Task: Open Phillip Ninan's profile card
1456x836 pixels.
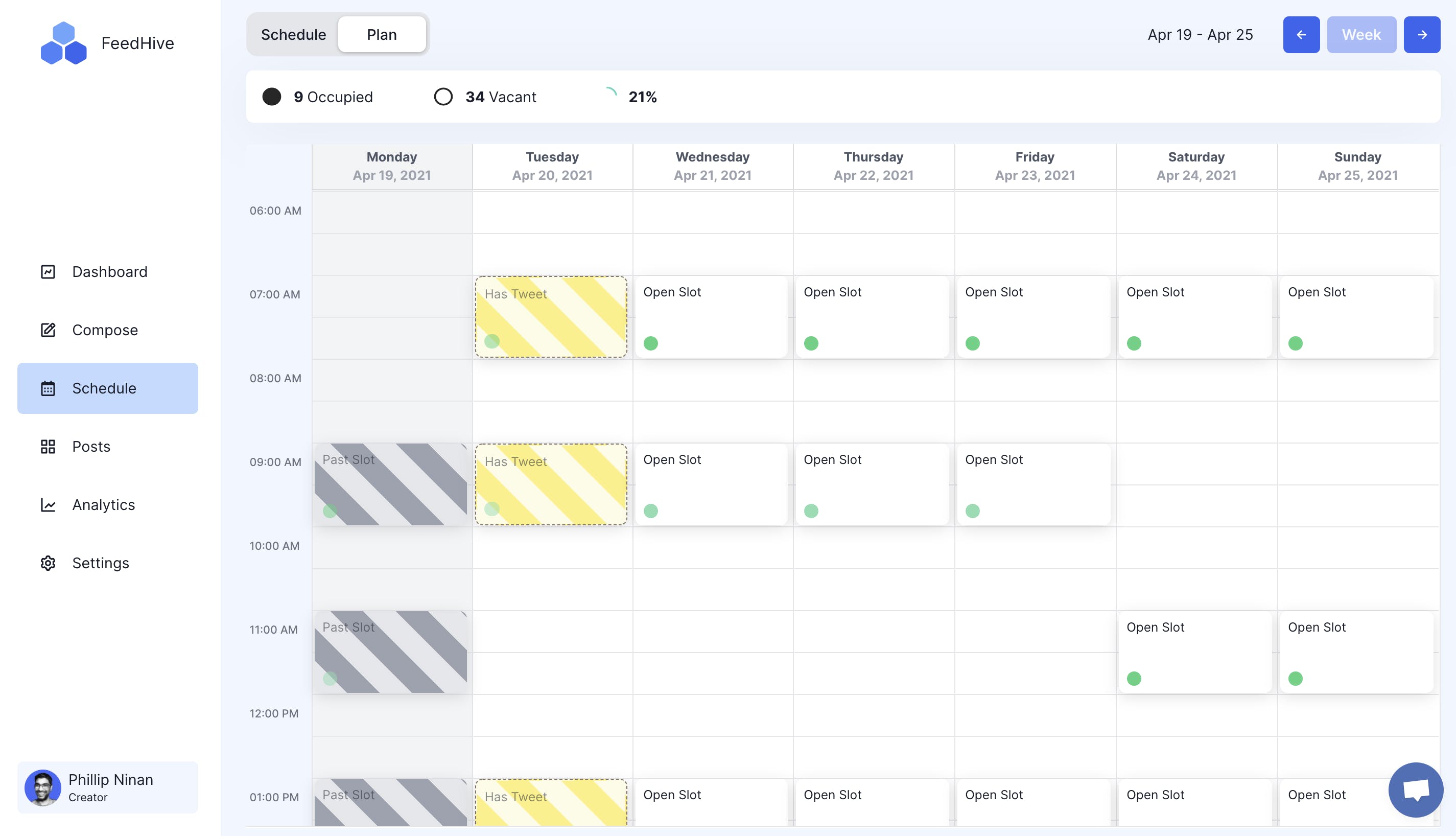Action: pyautogui.click(x=108, y=787)
